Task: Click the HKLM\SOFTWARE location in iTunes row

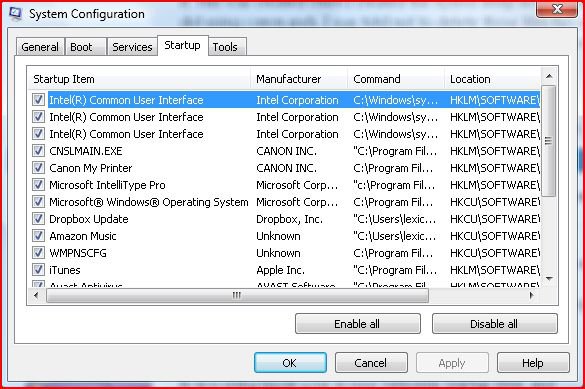Action: 495,270
